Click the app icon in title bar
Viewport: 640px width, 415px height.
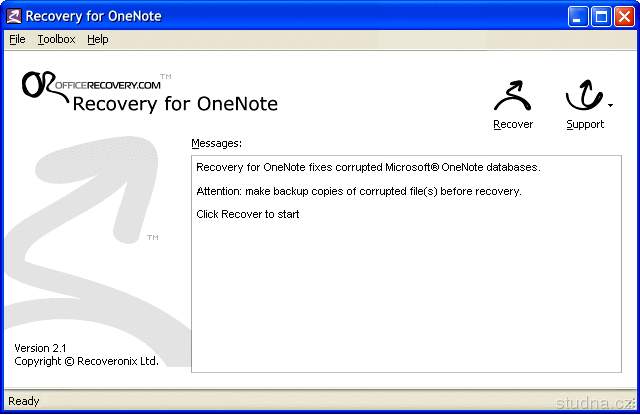coord(13,16)
